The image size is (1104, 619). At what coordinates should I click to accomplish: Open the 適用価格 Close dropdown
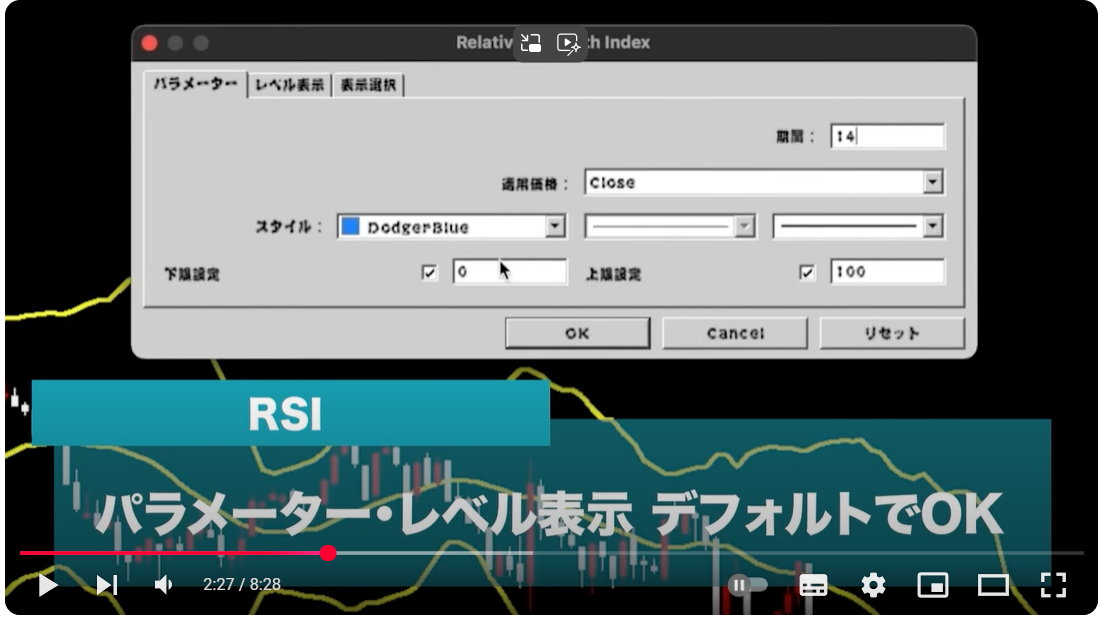(764, 182)
